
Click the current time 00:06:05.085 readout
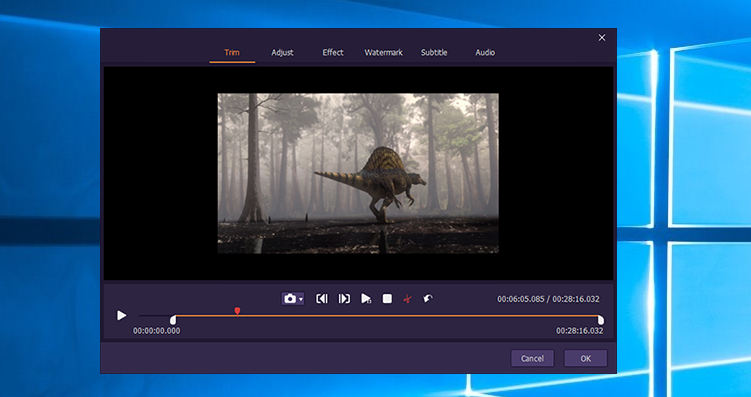point(521,299)
